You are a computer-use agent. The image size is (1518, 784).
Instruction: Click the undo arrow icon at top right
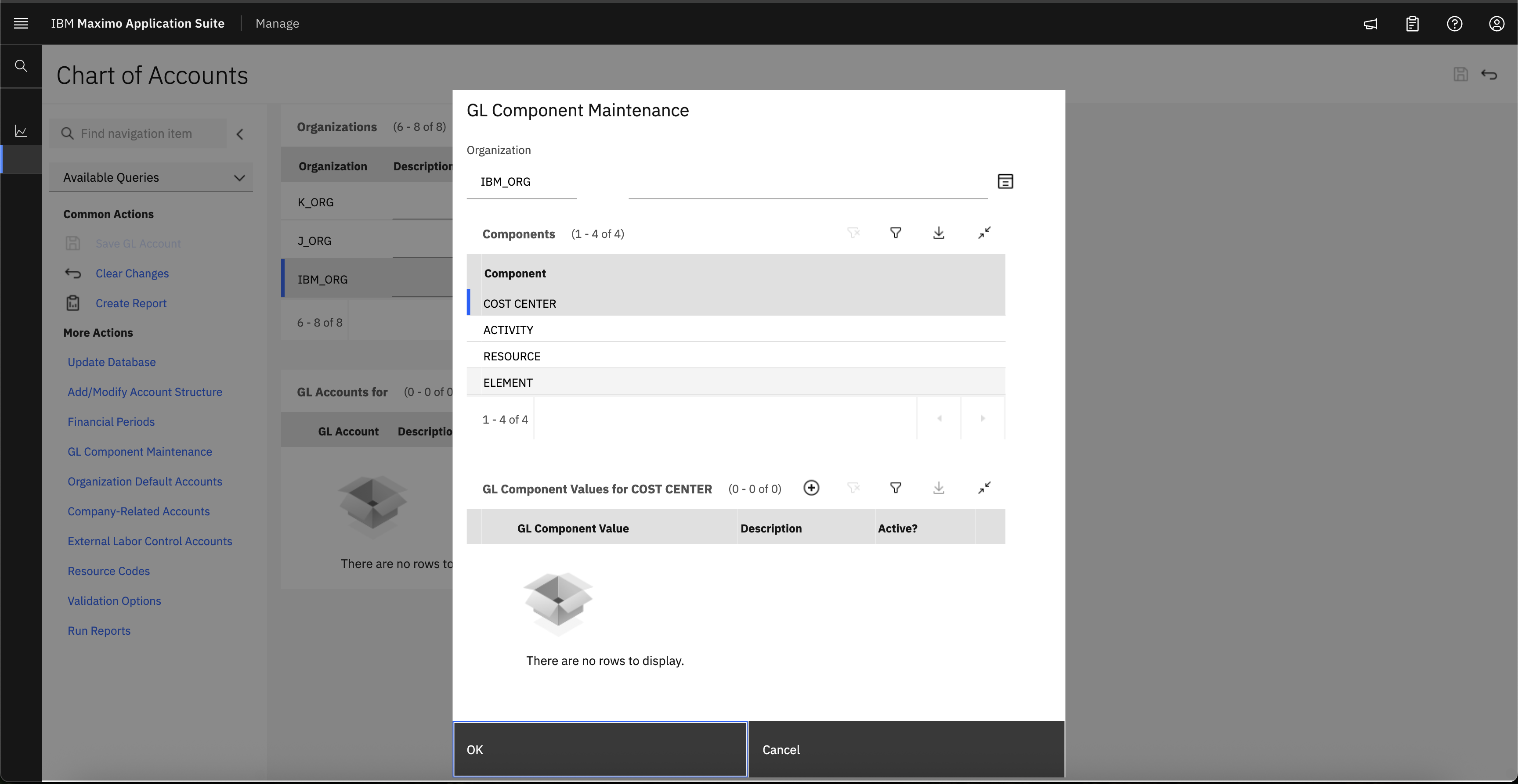[x=1489, y=74]
